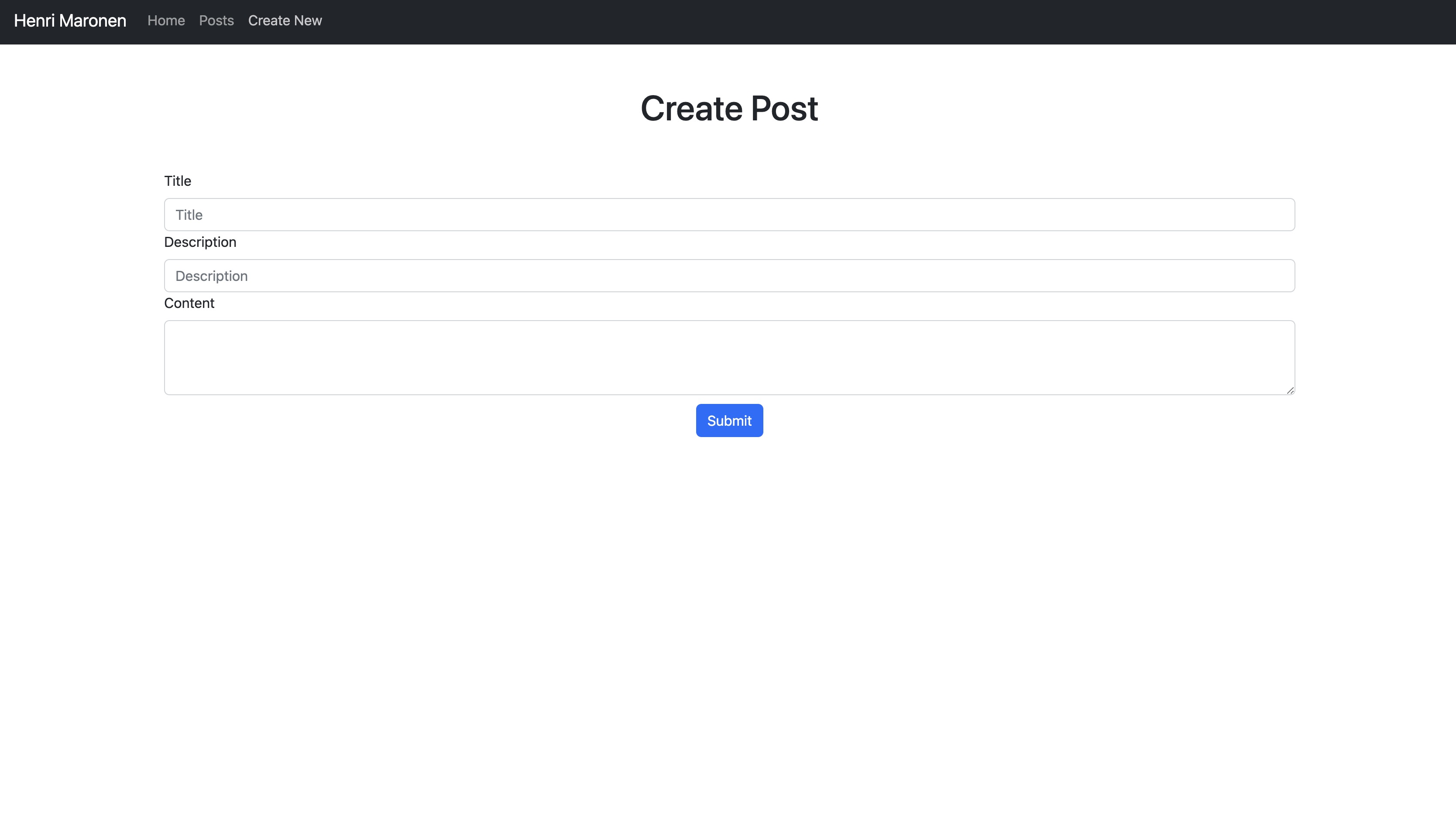The height and width of the screenshot is (834, 1456).
Task: Go to Home in the navbar
Action: [x=166, y=21]
